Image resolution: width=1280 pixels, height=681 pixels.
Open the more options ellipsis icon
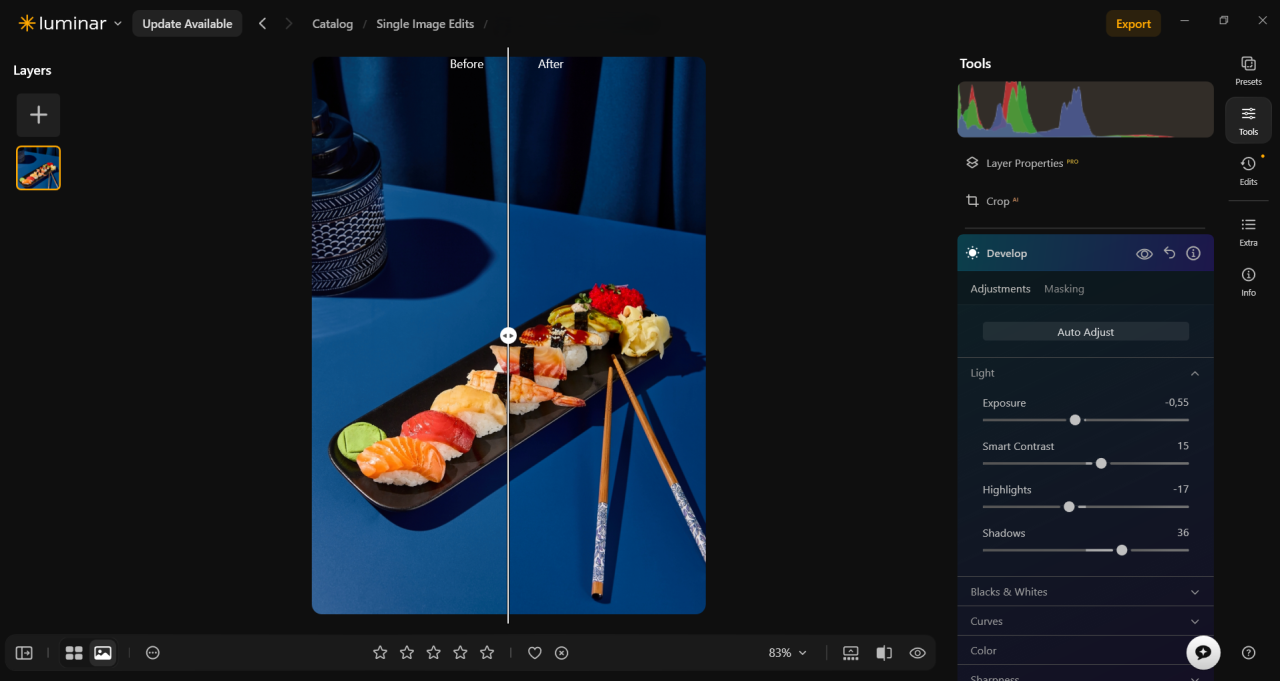(x=153, y=653)
